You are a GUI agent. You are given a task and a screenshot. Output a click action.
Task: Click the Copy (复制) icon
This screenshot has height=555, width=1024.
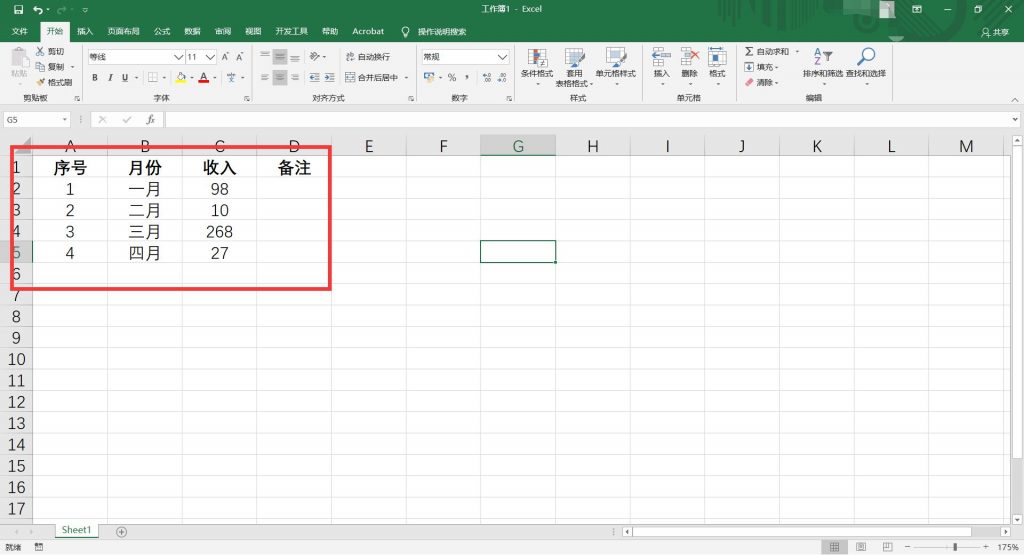pos(40,67)
